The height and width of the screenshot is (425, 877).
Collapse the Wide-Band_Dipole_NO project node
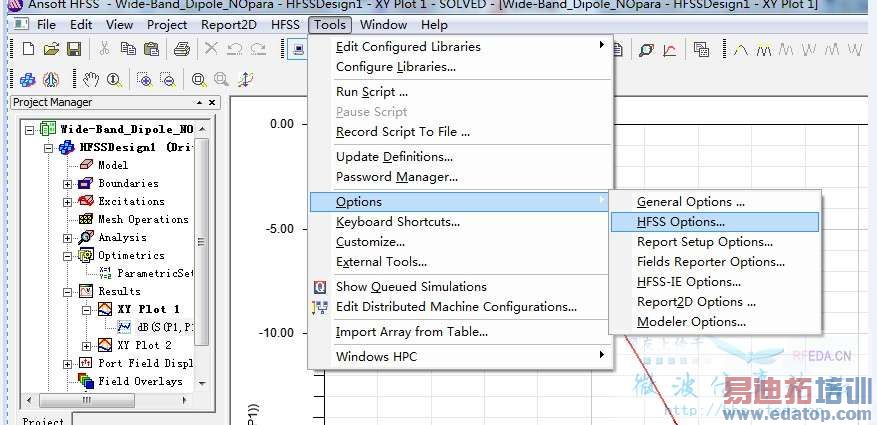coord(31,129)
